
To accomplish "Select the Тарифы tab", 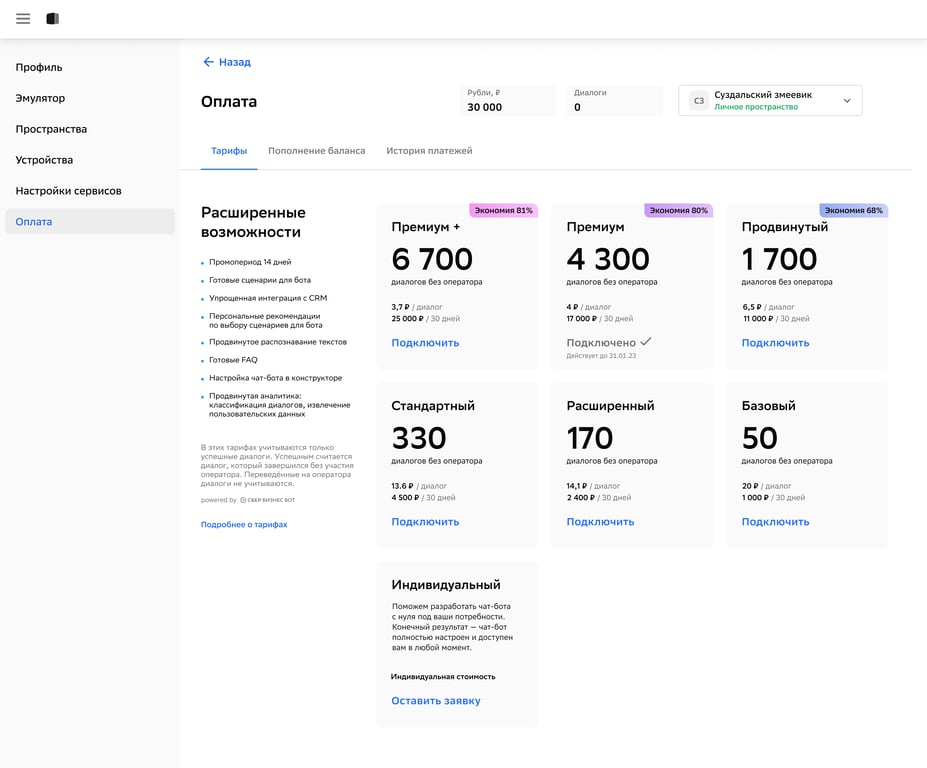I will point(229,151).
